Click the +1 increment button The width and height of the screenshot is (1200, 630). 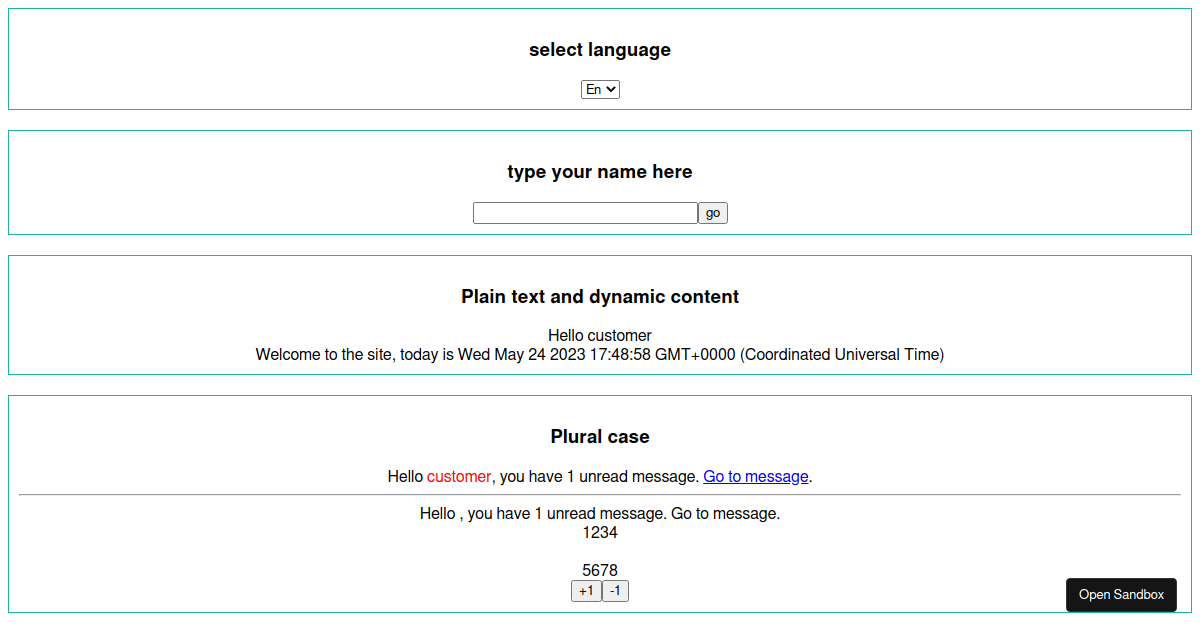586,591
